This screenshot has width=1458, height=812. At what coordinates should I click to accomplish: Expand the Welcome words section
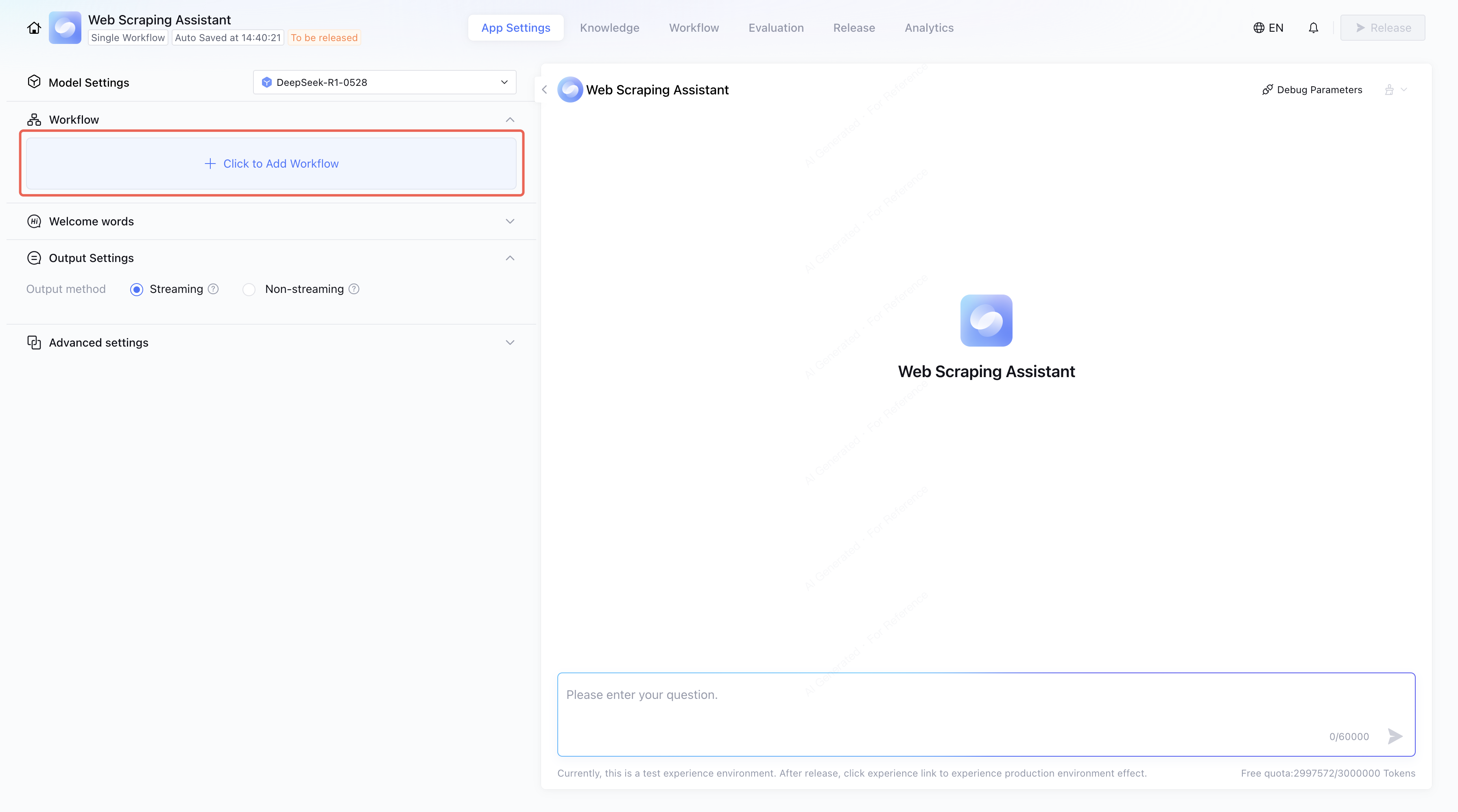point(509,221)
